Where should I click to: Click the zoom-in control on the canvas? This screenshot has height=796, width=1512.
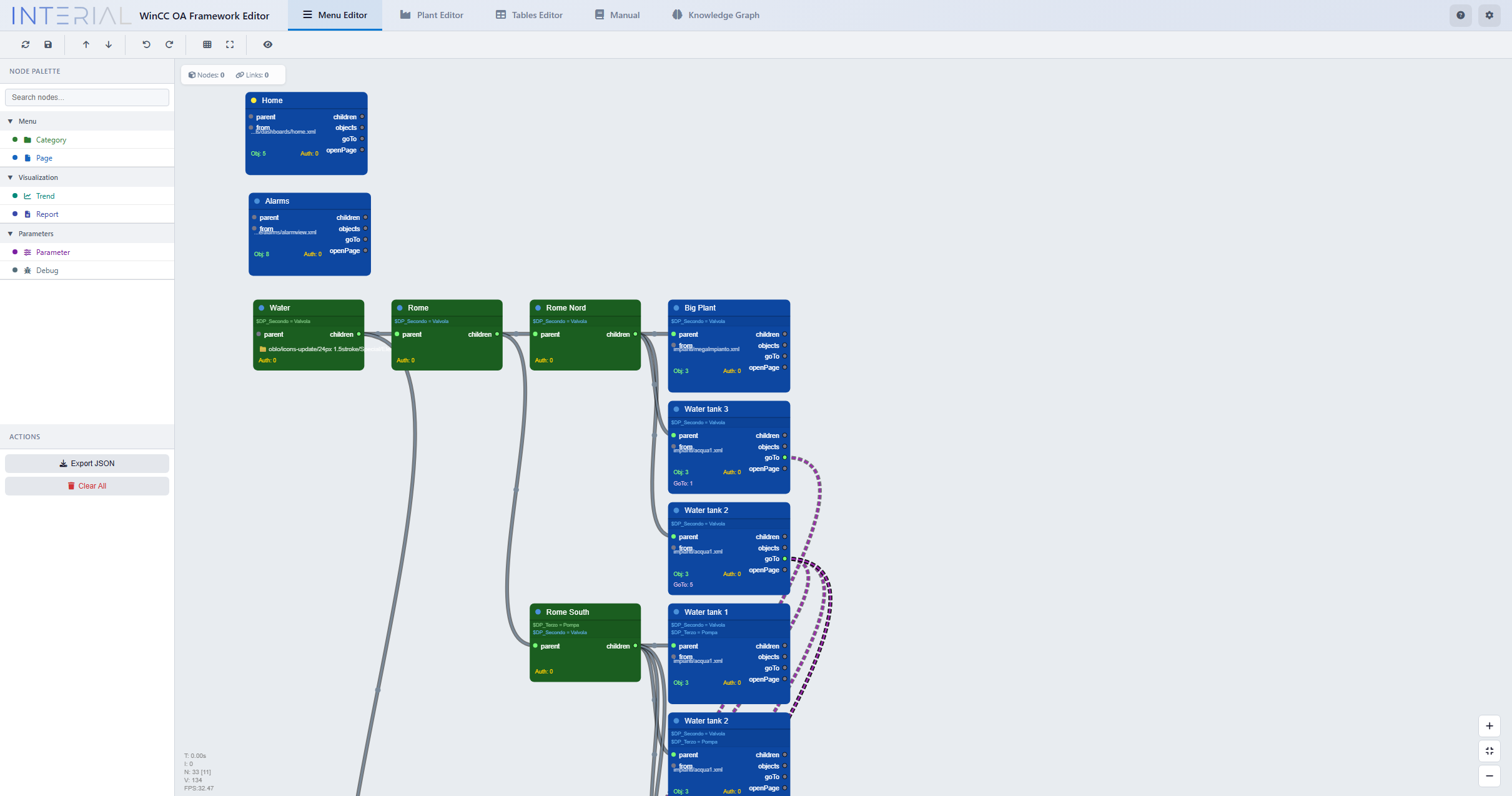[1490, 725]
